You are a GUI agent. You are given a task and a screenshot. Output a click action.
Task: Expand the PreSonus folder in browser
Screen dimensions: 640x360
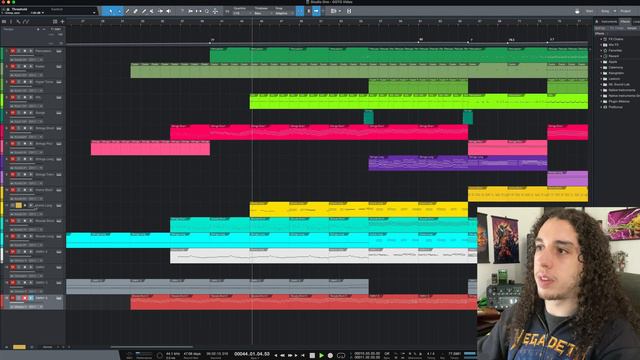coord(602,107)
